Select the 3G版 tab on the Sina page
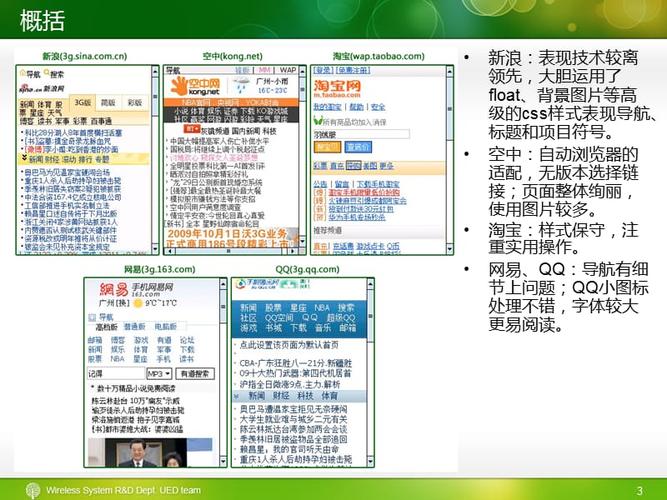The height and width of the screenshot is (500, 667). [x=83, y=103]
